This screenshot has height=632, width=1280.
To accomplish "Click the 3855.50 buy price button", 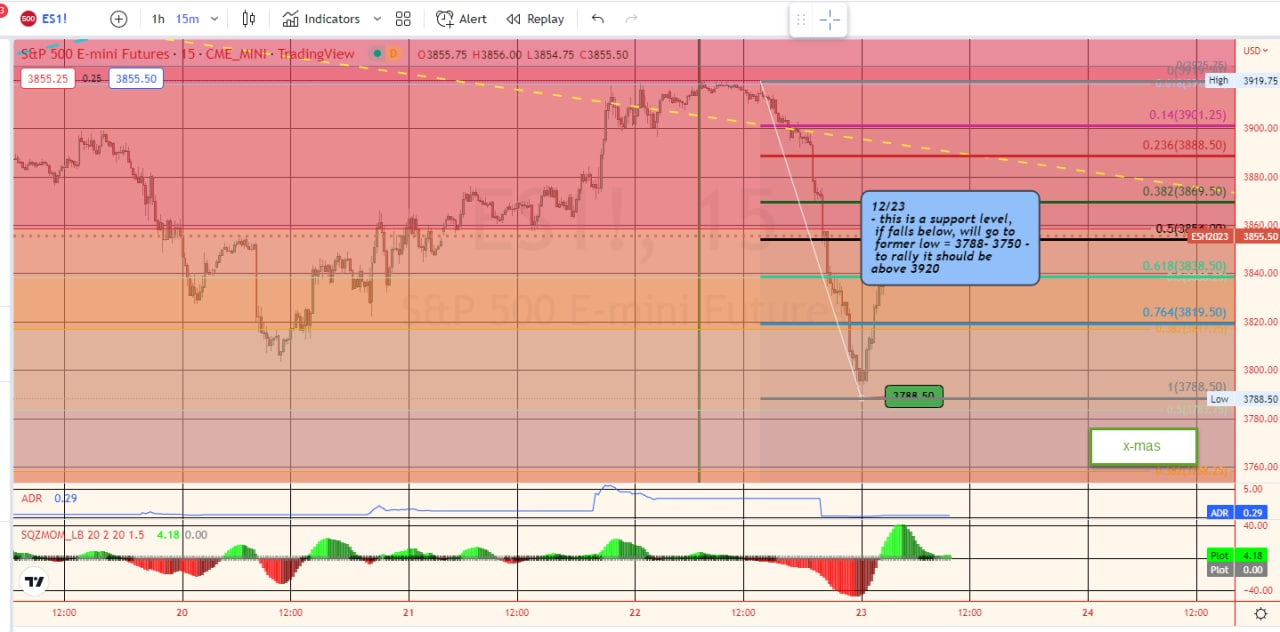I will tap(134, 78).
